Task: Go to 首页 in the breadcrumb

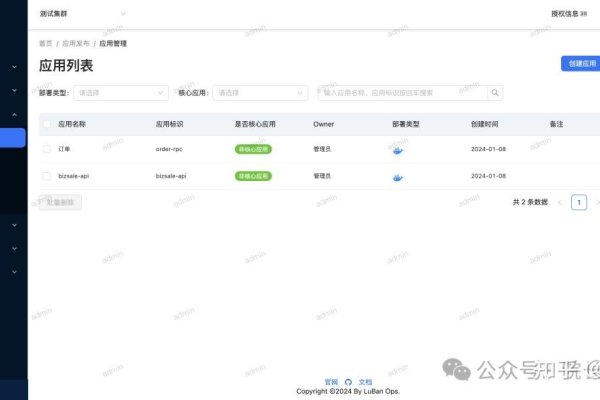Action: 46,44
